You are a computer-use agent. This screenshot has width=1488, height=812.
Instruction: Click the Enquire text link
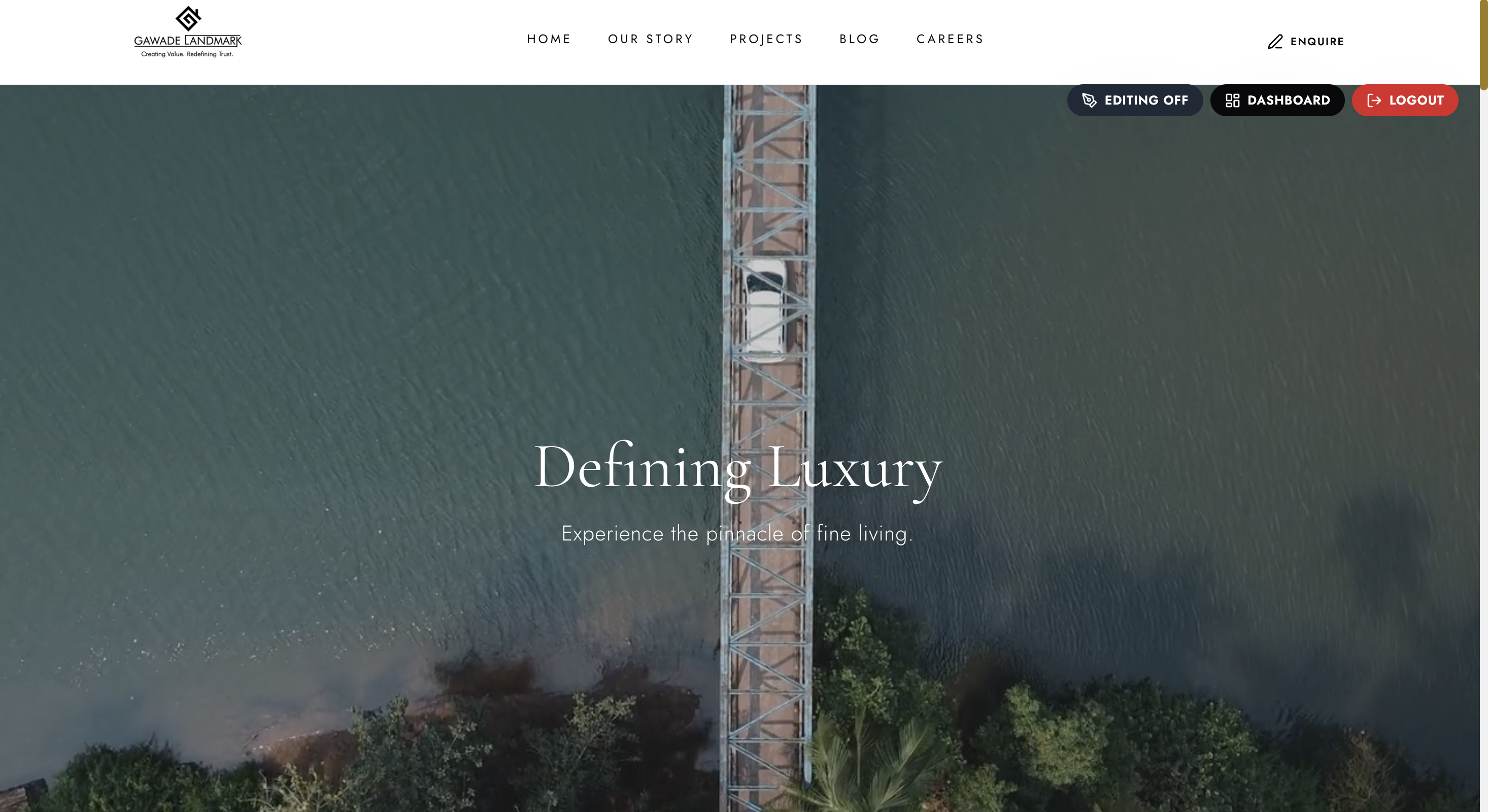point(1317,42)
